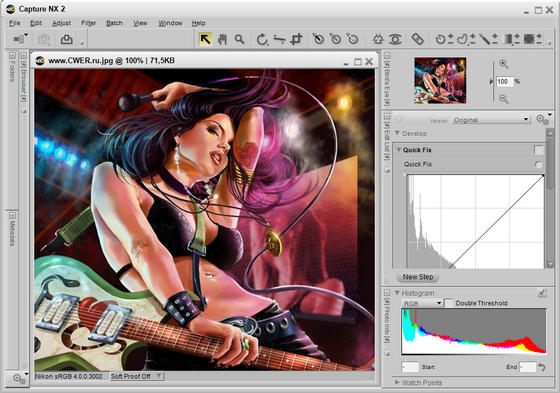560x393 pixels.
Task: Open the Soft Proof Off selector
Action: click(x=136, y=376)
